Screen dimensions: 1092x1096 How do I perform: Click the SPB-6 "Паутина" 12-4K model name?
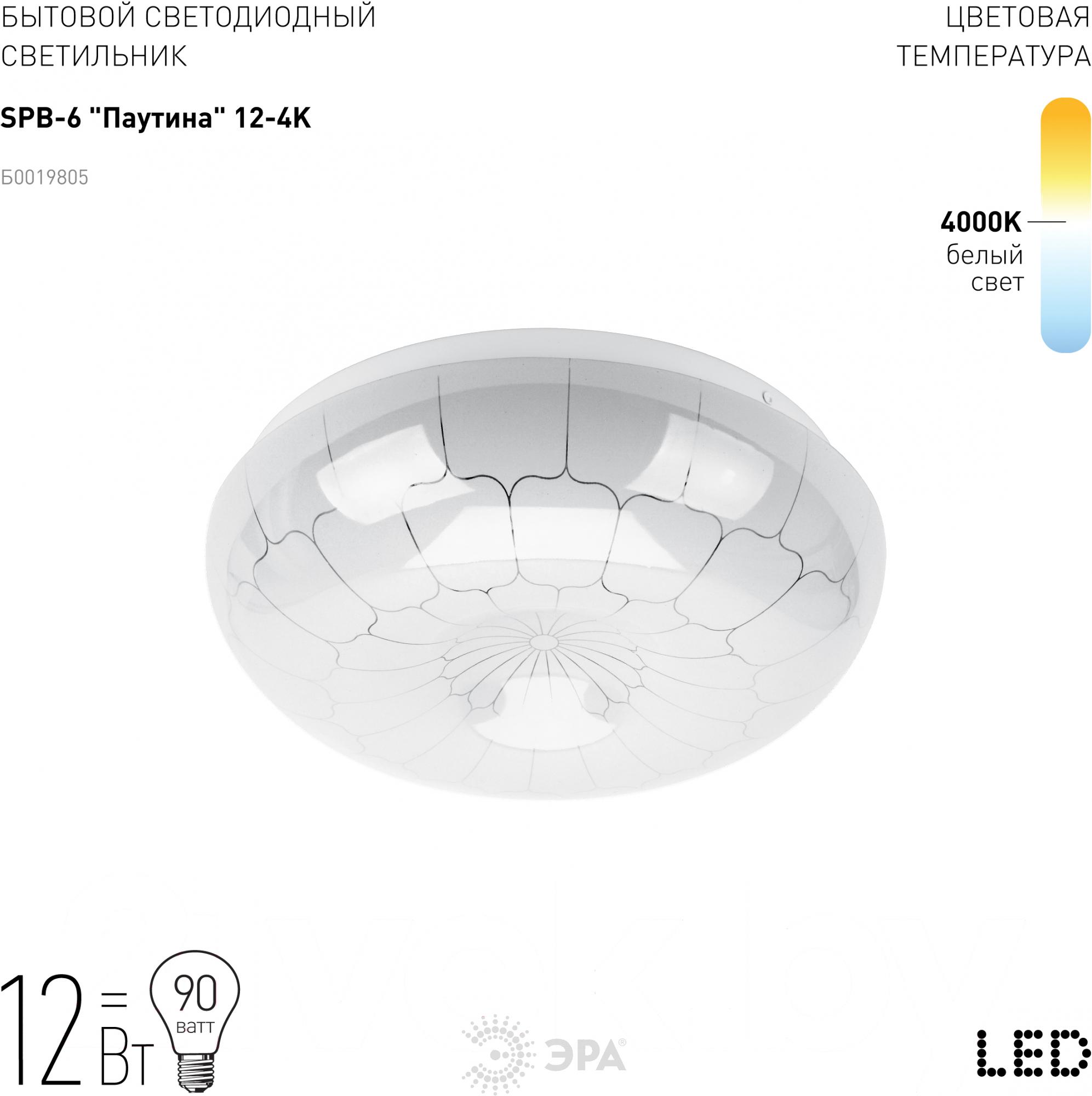[x=156, y=119]
